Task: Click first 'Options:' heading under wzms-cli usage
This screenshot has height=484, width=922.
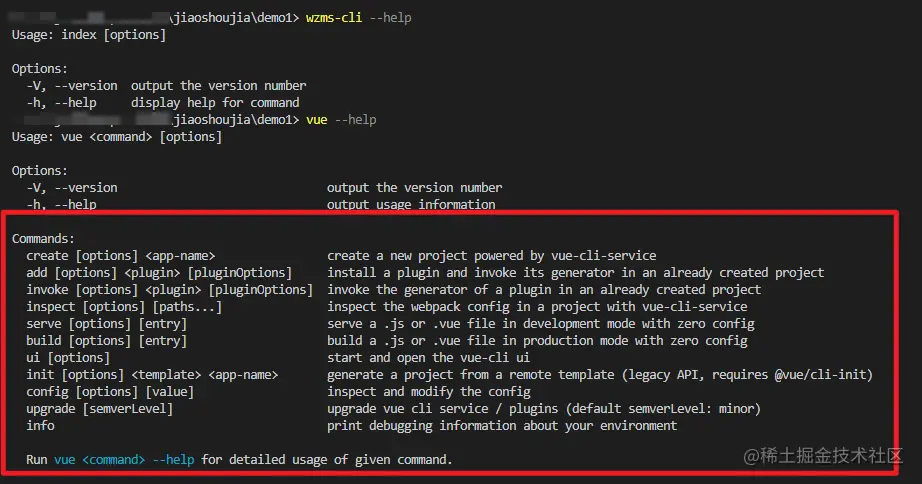Action: [39, 69]
